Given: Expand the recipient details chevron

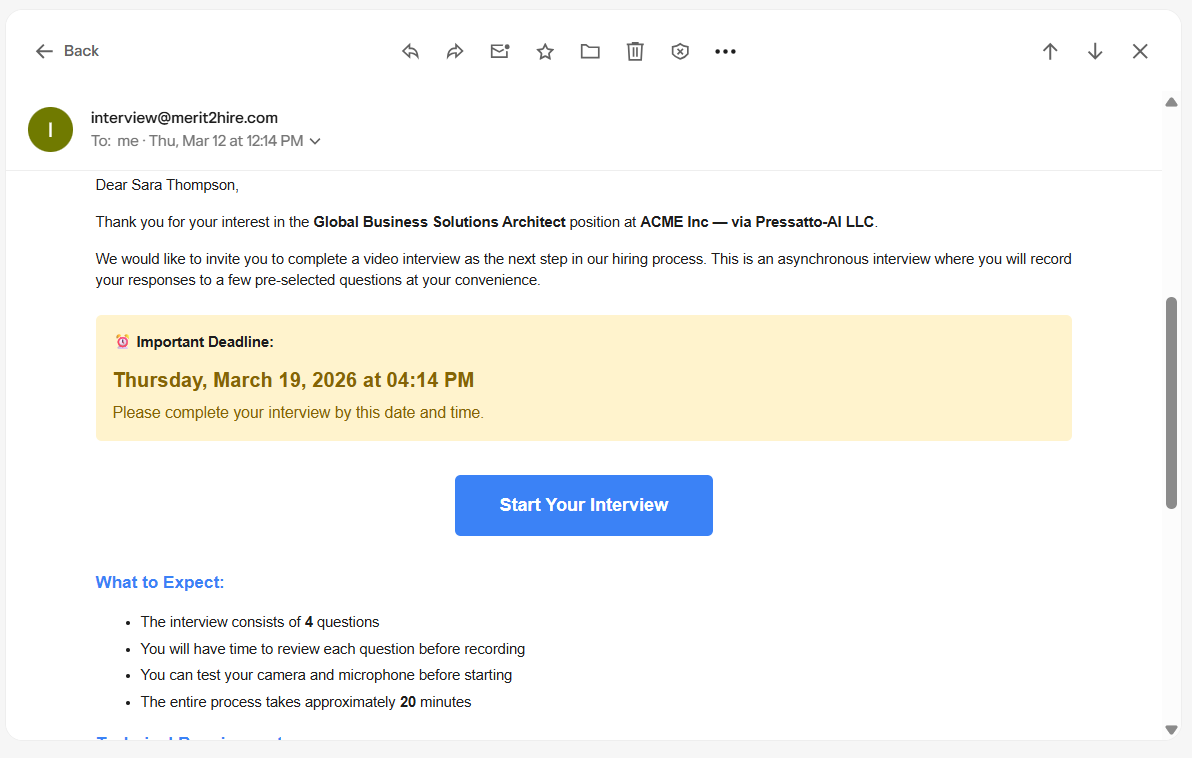Looking at the screenshot, I should tap(316, 141).
